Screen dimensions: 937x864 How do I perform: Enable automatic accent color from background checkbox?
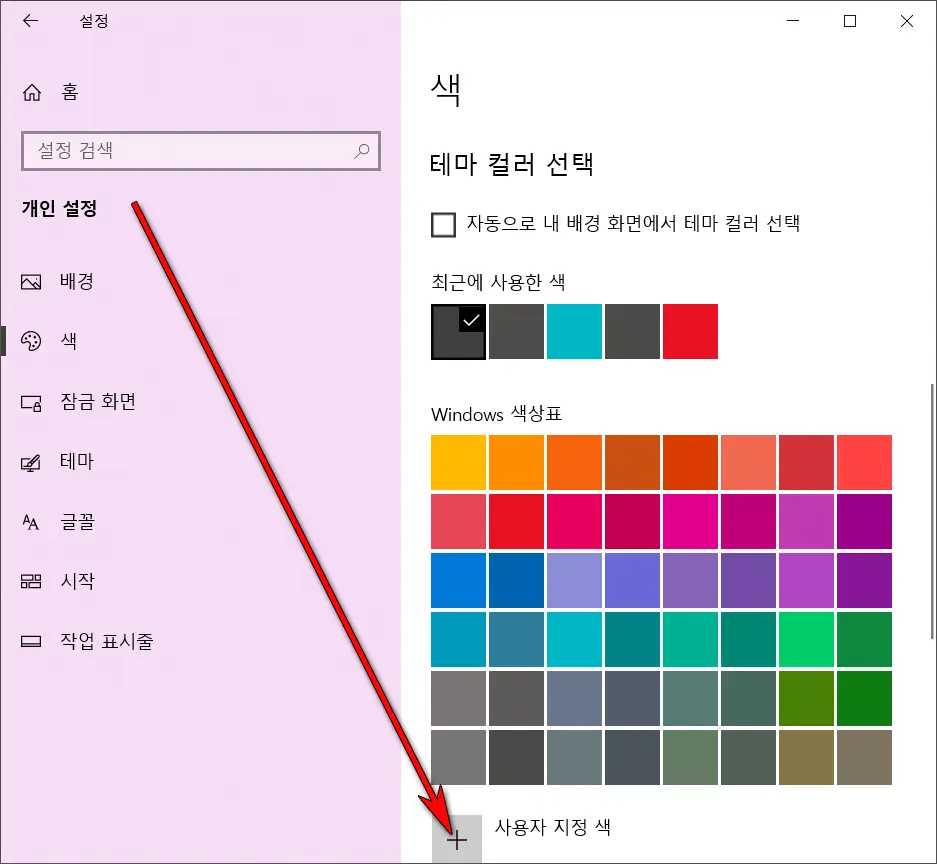(x=443, y=224)
